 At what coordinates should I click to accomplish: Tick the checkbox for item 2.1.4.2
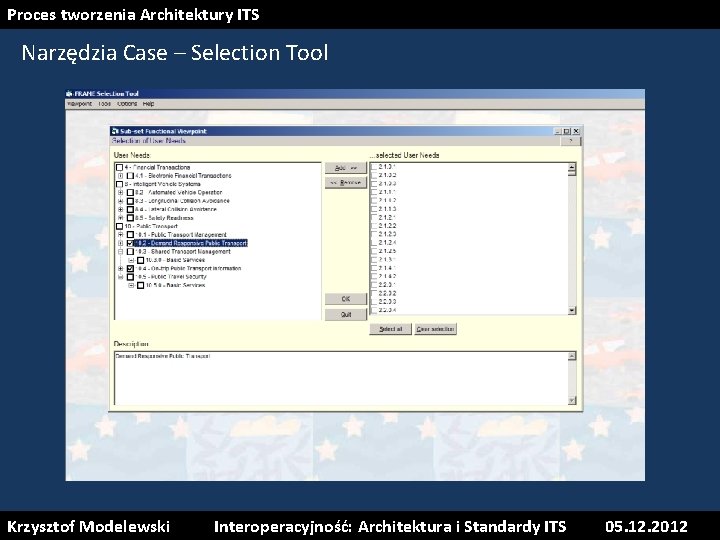tap(374, 276)
